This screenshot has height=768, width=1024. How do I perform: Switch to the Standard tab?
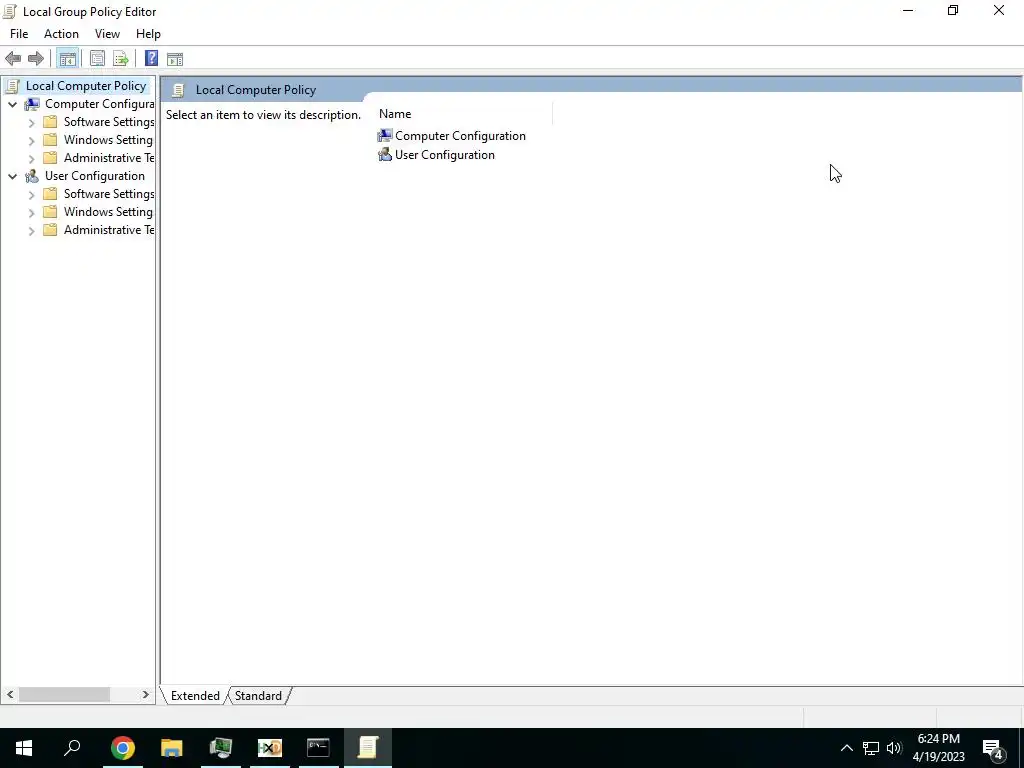coord(258,696)
